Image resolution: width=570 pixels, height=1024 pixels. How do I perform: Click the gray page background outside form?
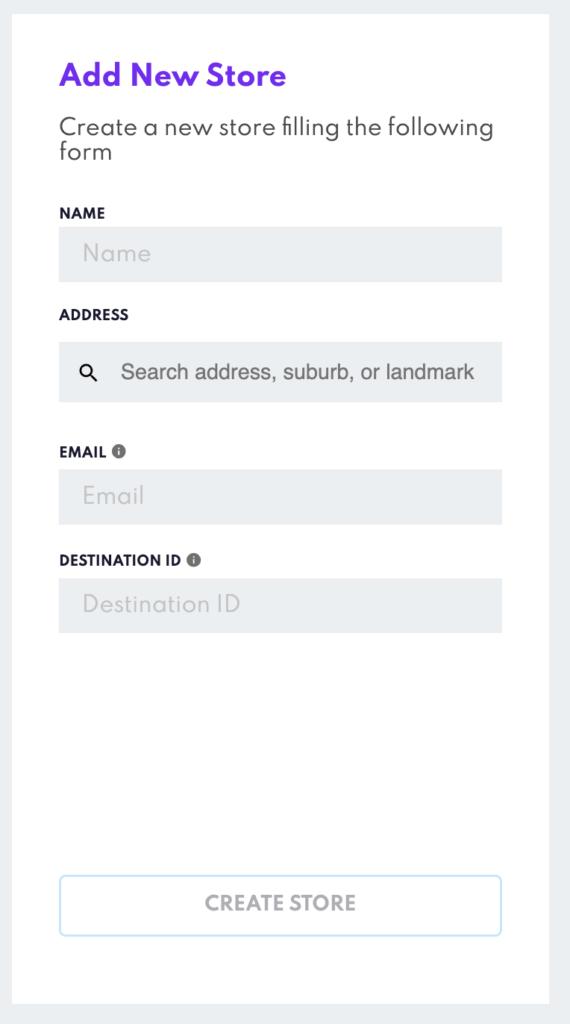(x=560, y=509)
